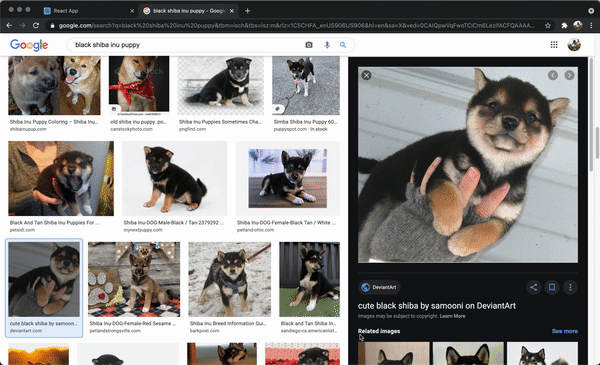Click the shibainupup.com source text

[x=28, y=129]
